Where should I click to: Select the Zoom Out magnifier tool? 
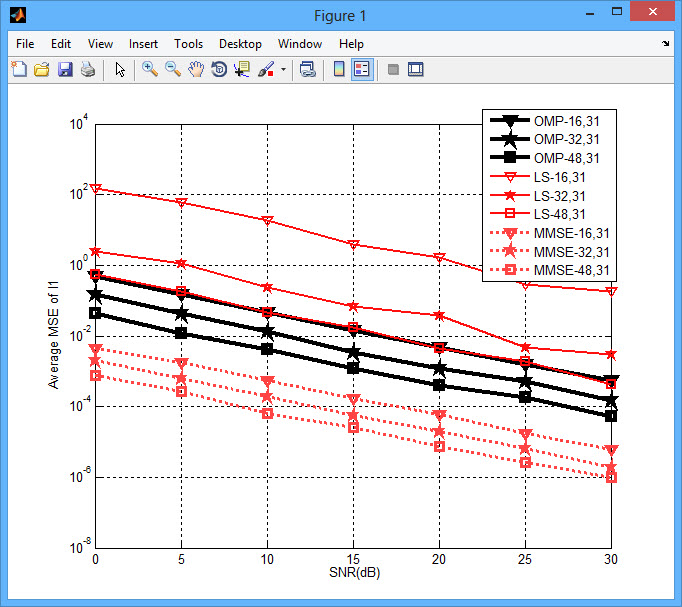tap(173, 69)
